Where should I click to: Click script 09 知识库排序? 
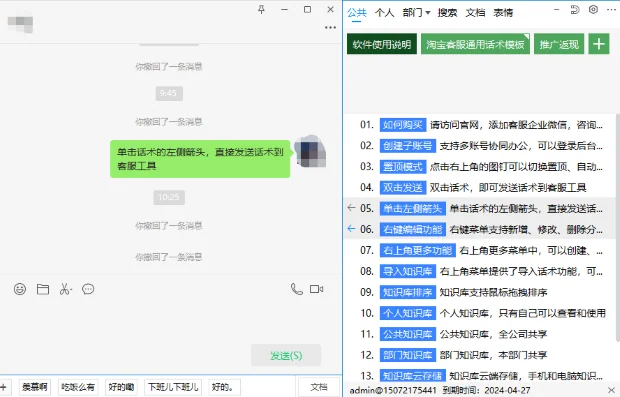click(481, 292)
